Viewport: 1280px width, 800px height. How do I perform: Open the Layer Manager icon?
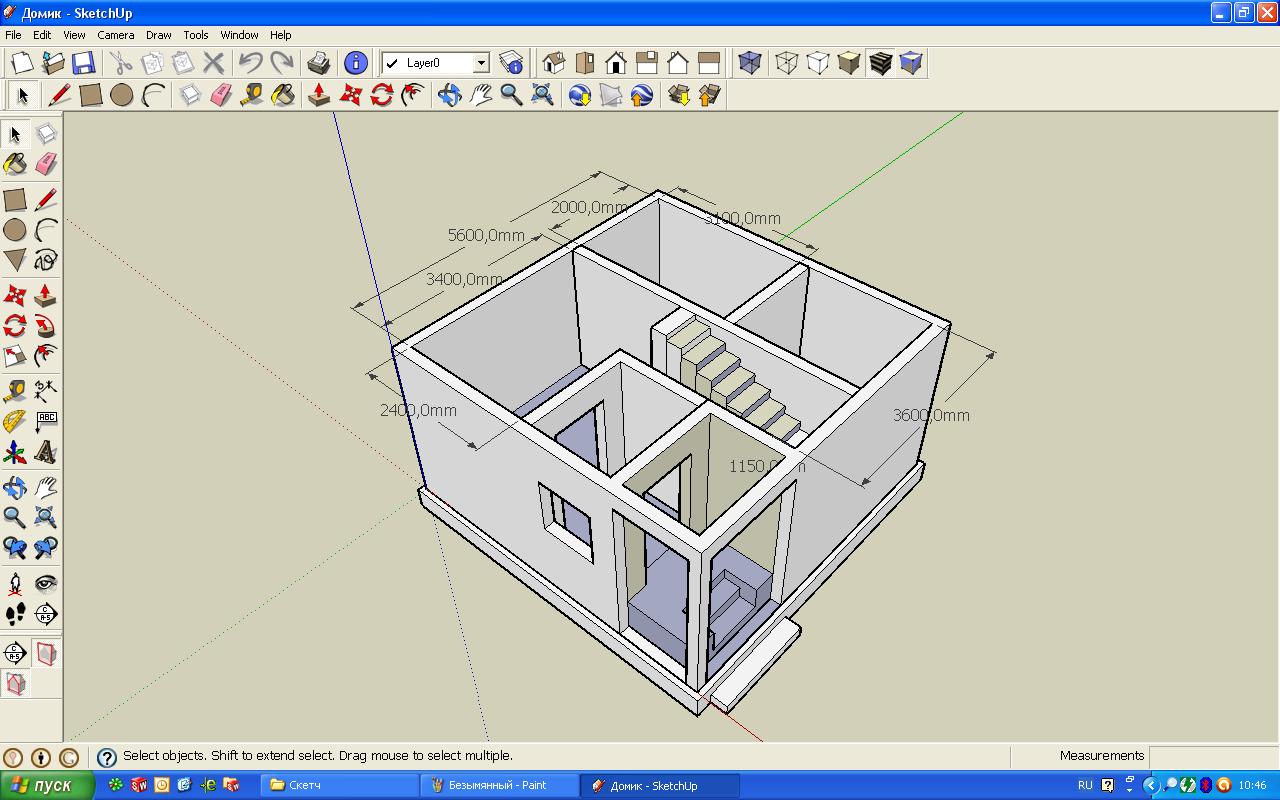(511, 63)
